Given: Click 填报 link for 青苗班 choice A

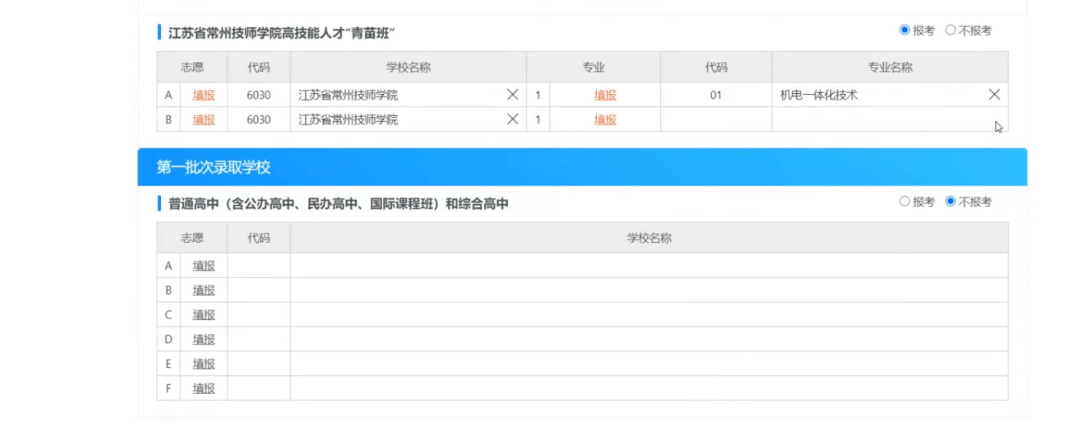Looking at the screenshot, I should [204, 95].
